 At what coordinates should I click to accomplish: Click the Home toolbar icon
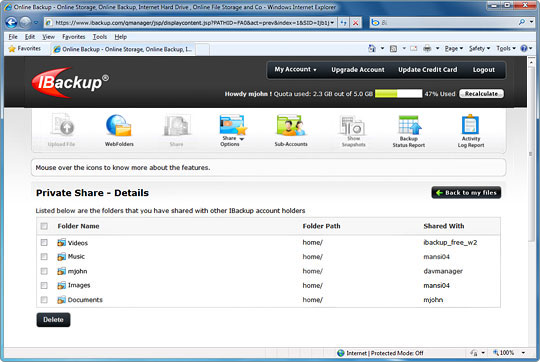click(372, 49)
